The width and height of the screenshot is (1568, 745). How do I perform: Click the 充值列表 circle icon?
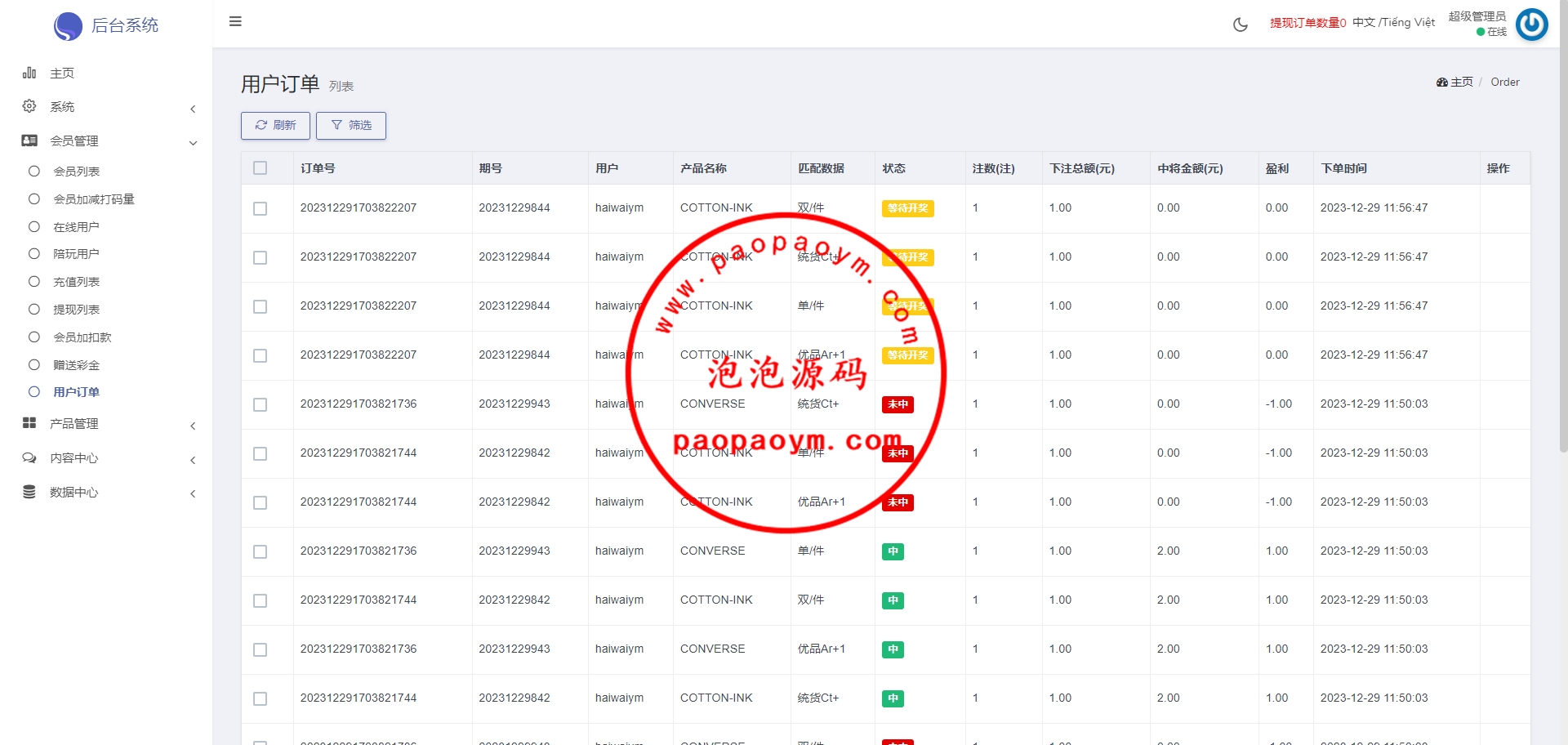pos(34,281)
